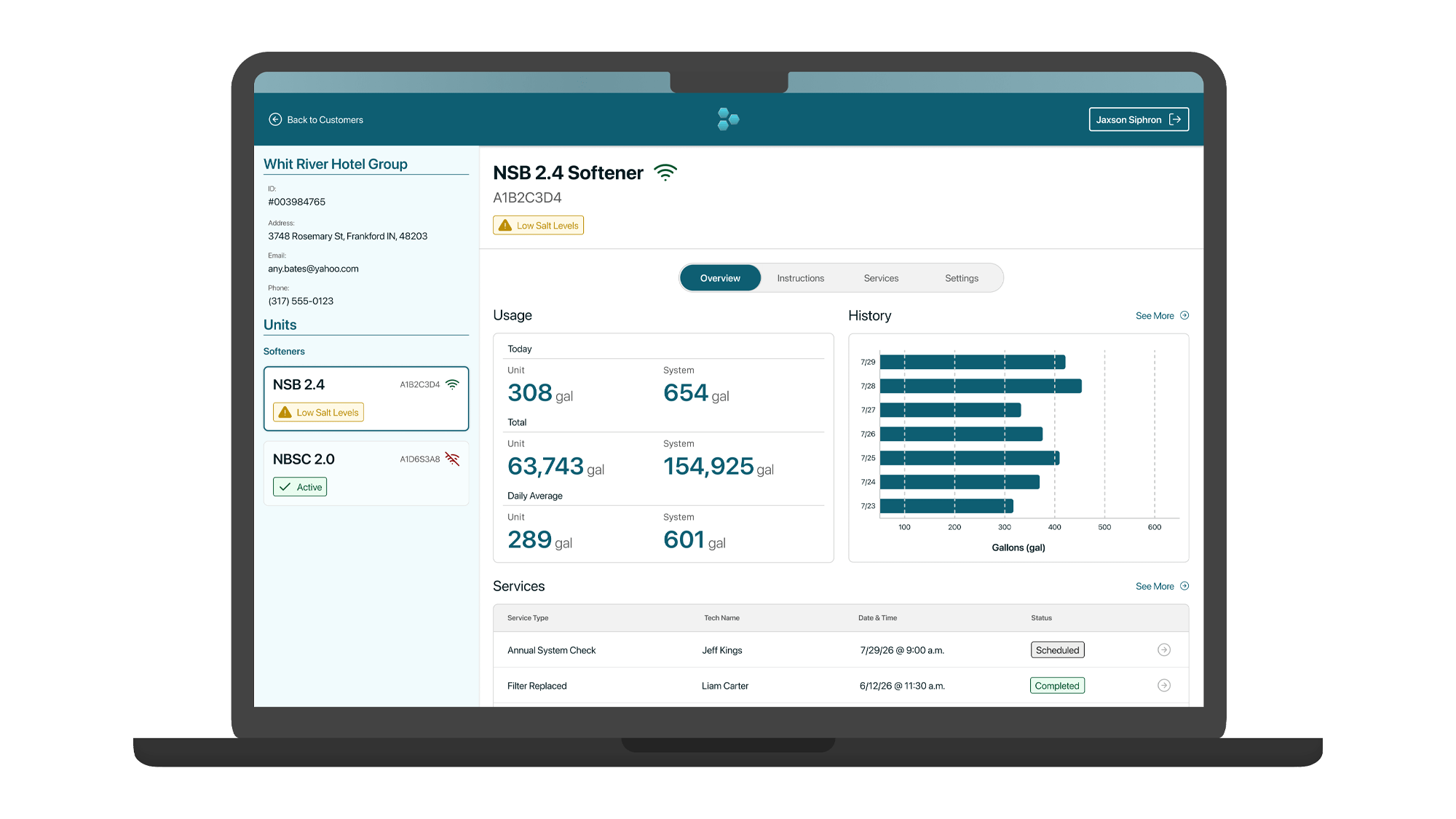Go Back to Customers

325,120
